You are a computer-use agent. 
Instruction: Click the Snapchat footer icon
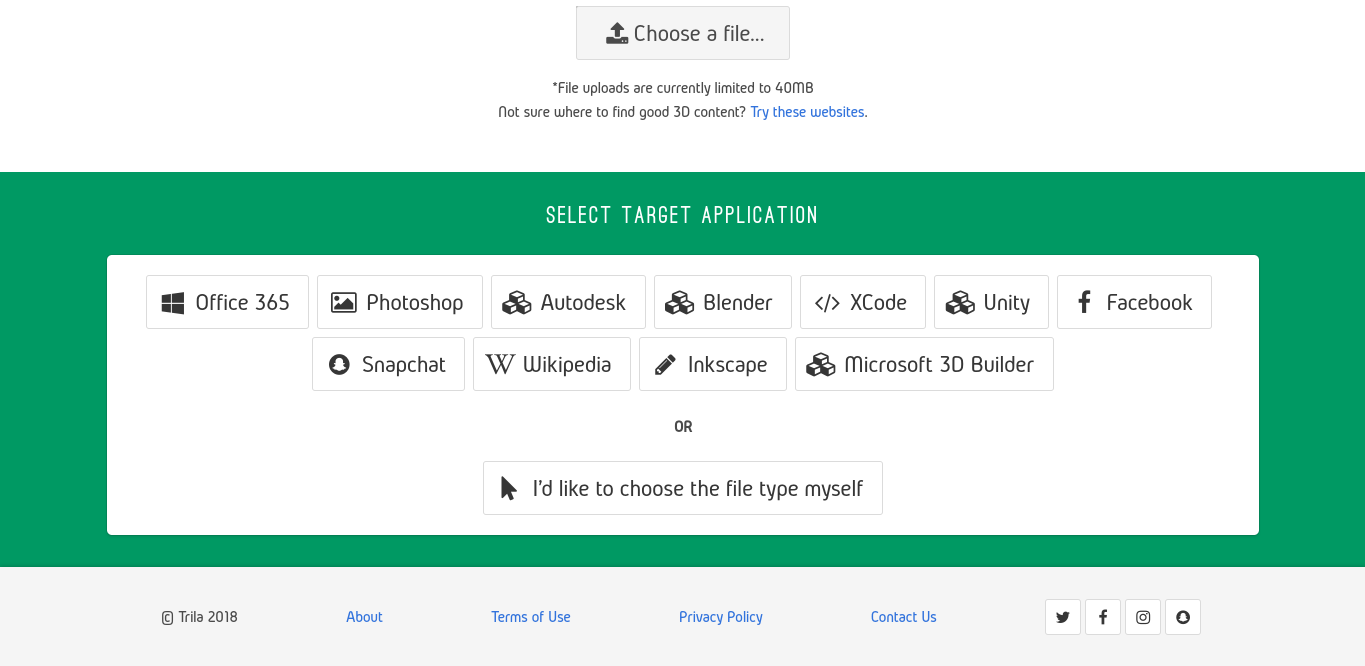[x=1183, y=617]
